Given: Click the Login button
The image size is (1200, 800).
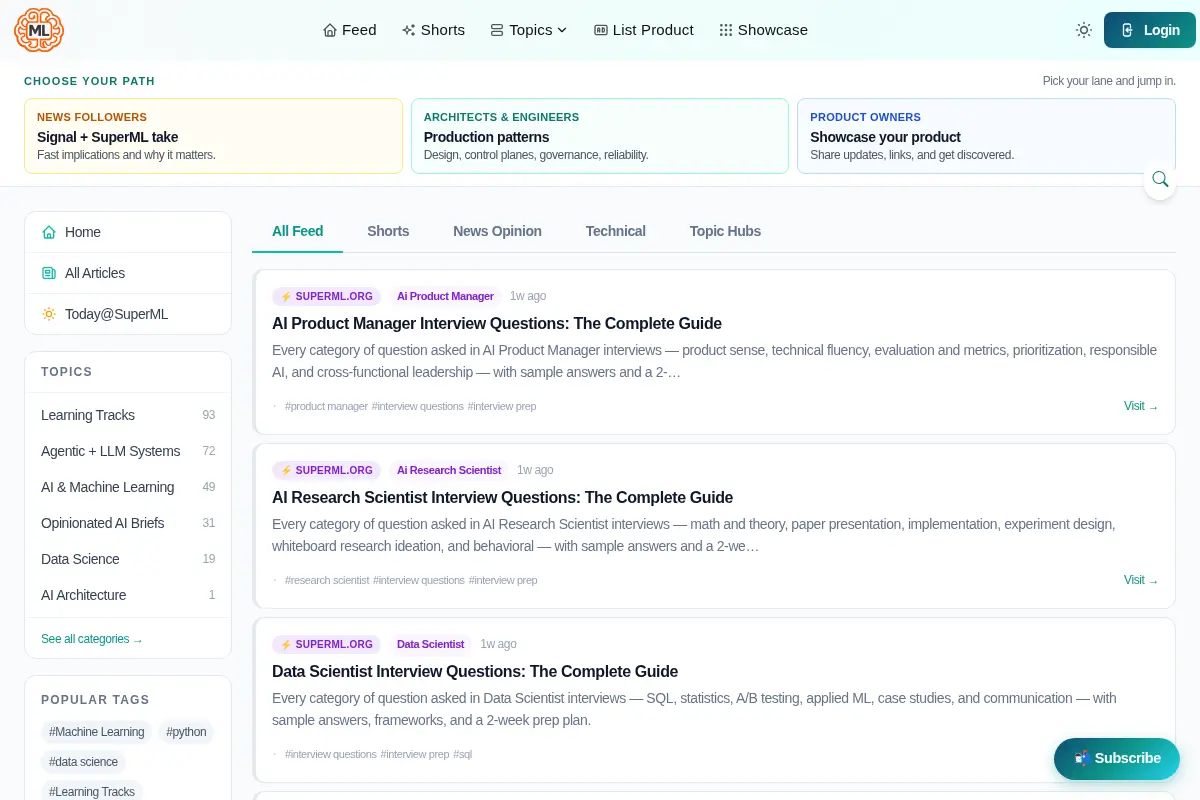Looking at the screenshot, I should point(1150,30).
